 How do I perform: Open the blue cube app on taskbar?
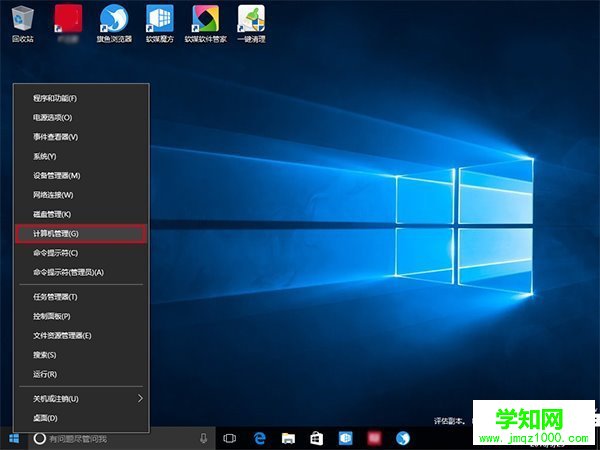[346, 439]
